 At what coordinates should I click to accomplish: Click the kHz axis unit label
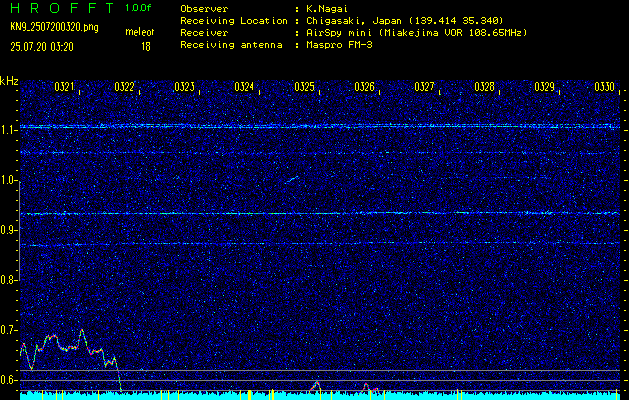pyautogui.click(x=9, y=81)
